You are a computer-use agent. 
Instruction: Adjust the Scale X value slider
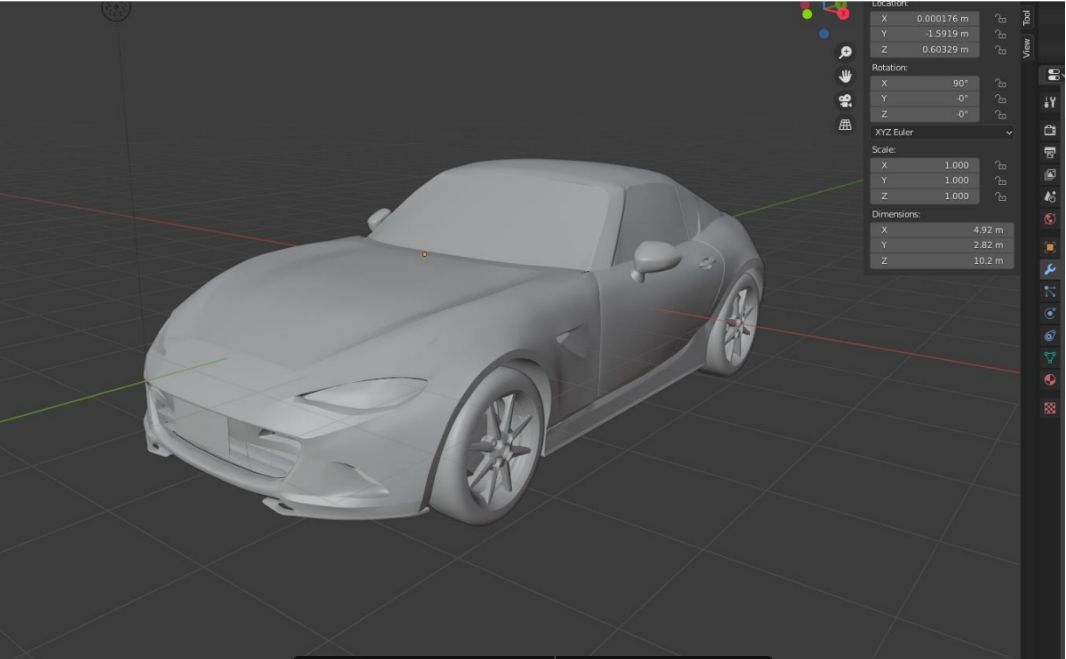pos(925,164)
